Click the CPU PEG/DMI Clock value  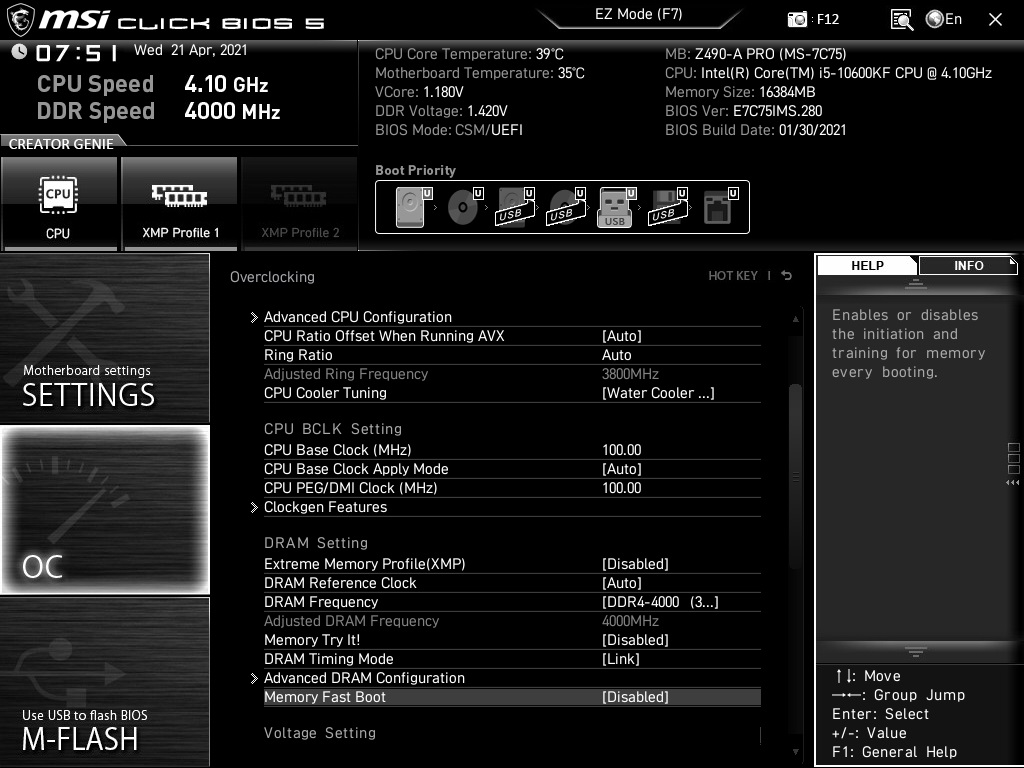[x=622, y=488]
